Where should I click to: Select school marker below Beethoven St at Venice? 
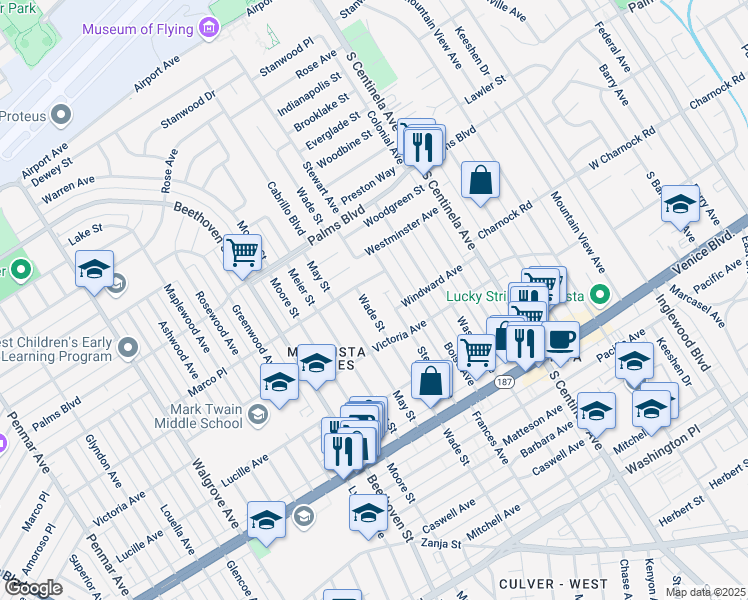(x=368, y=516)
